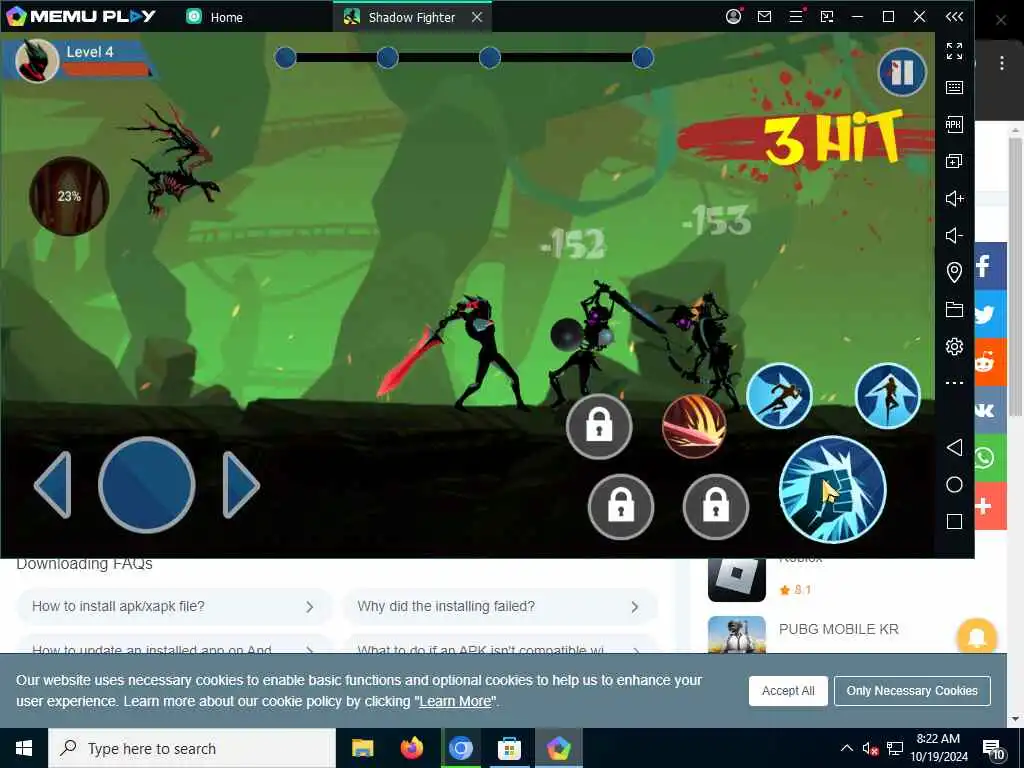Pause the Shadow Fighter game
1024x768 pixels.
coord(902,72)
